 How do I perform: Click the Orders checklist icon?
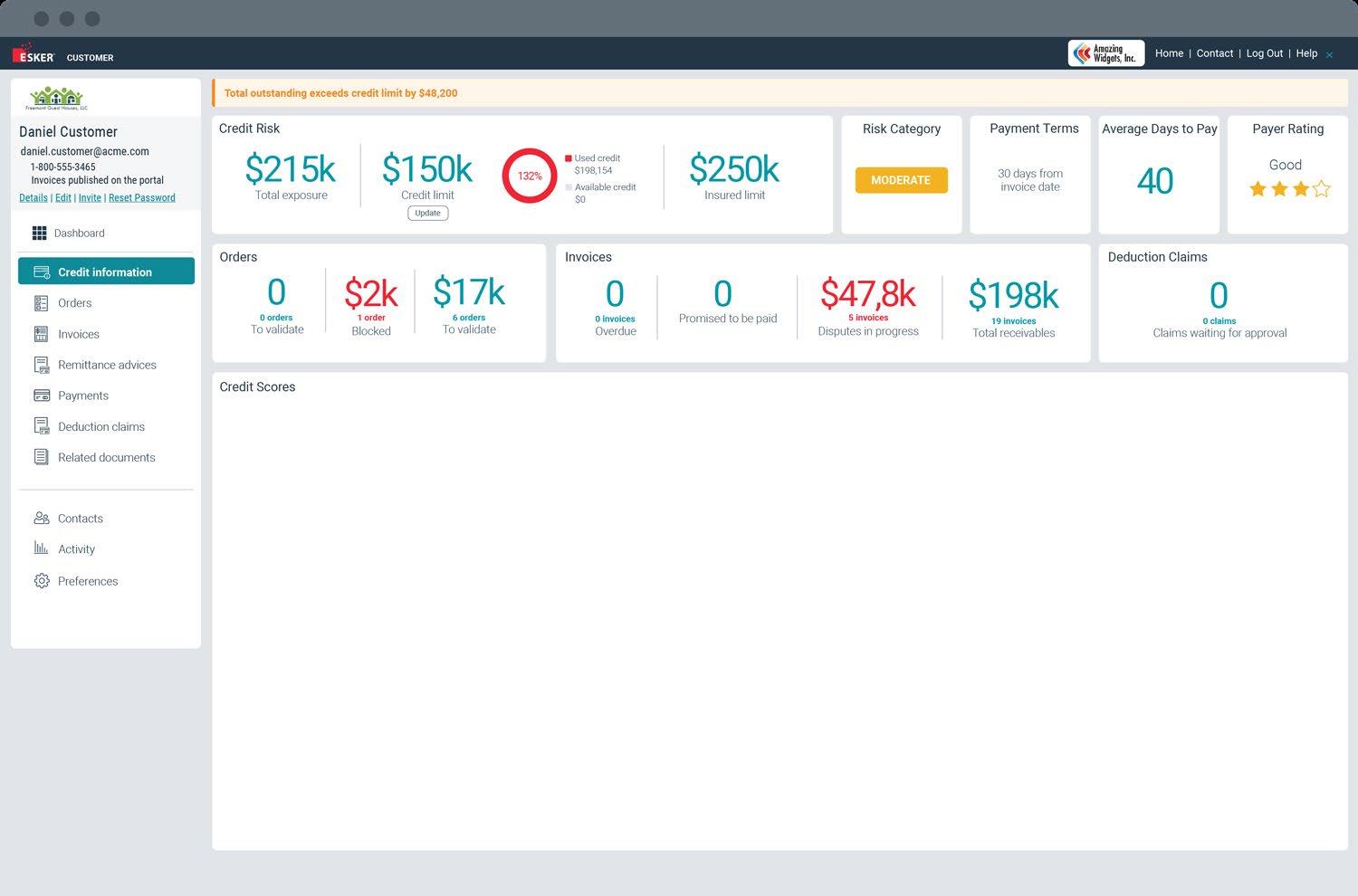click(x=41, y=303)
